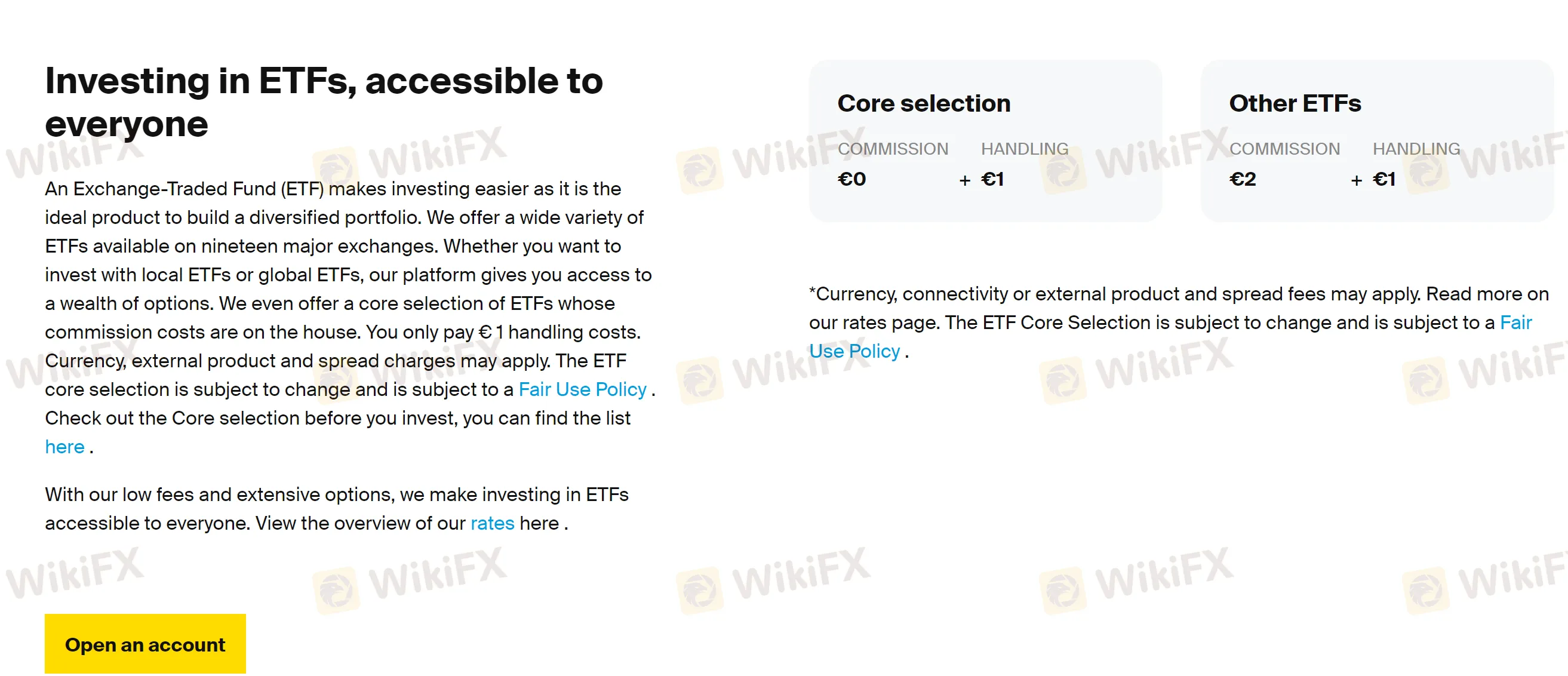Click the HANDLING label in the Other ETFs card

1416,149
